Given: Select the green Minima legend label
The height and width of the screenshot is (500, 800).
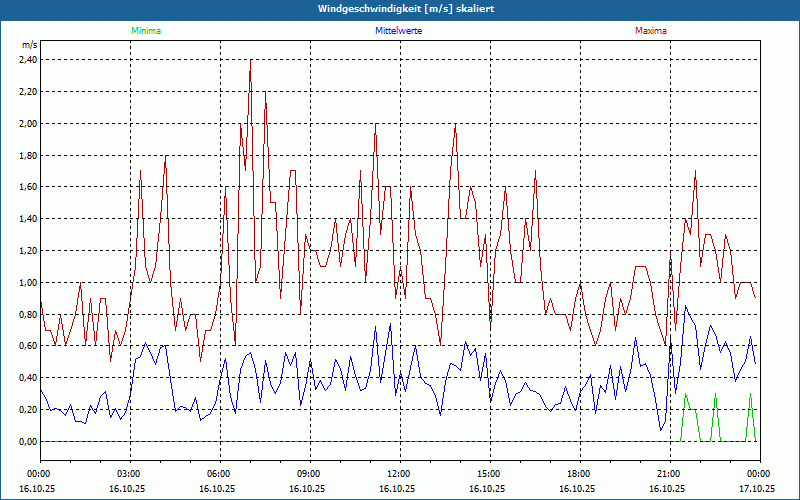Looking at the screenshot, I should [145, 31].
